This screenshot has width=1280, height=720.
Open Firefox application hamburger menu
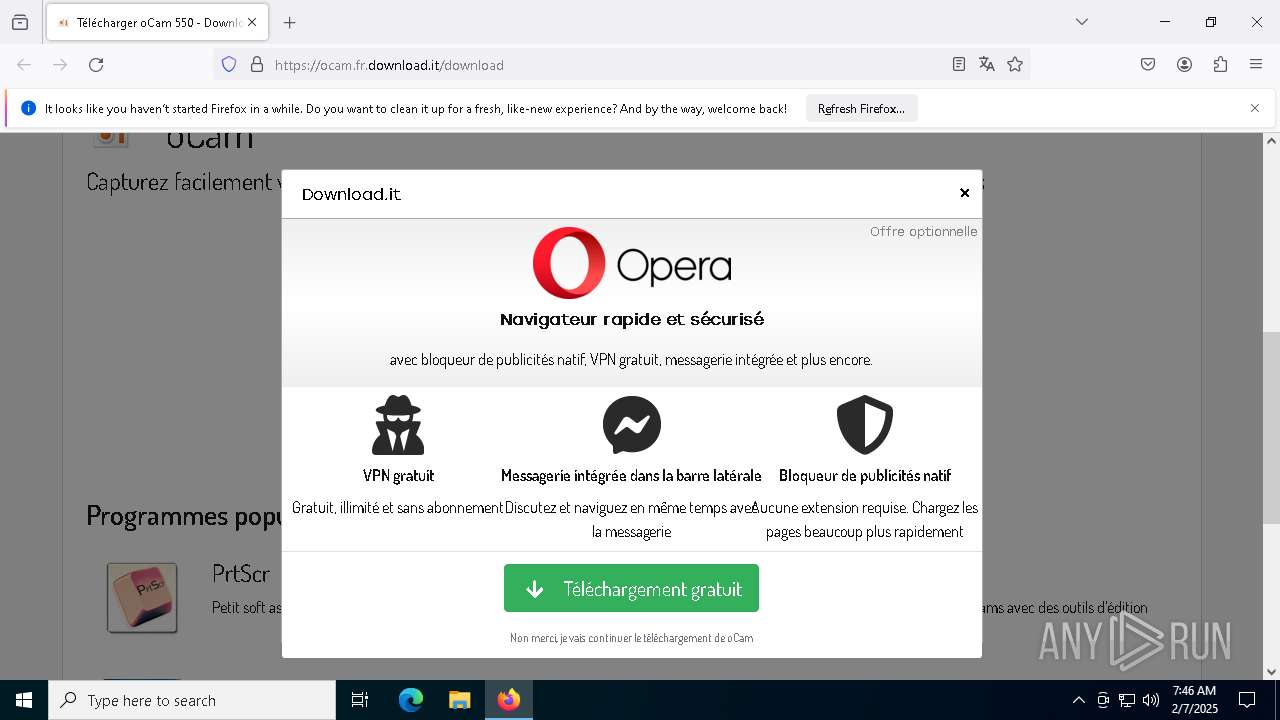tap(1256, 65)
